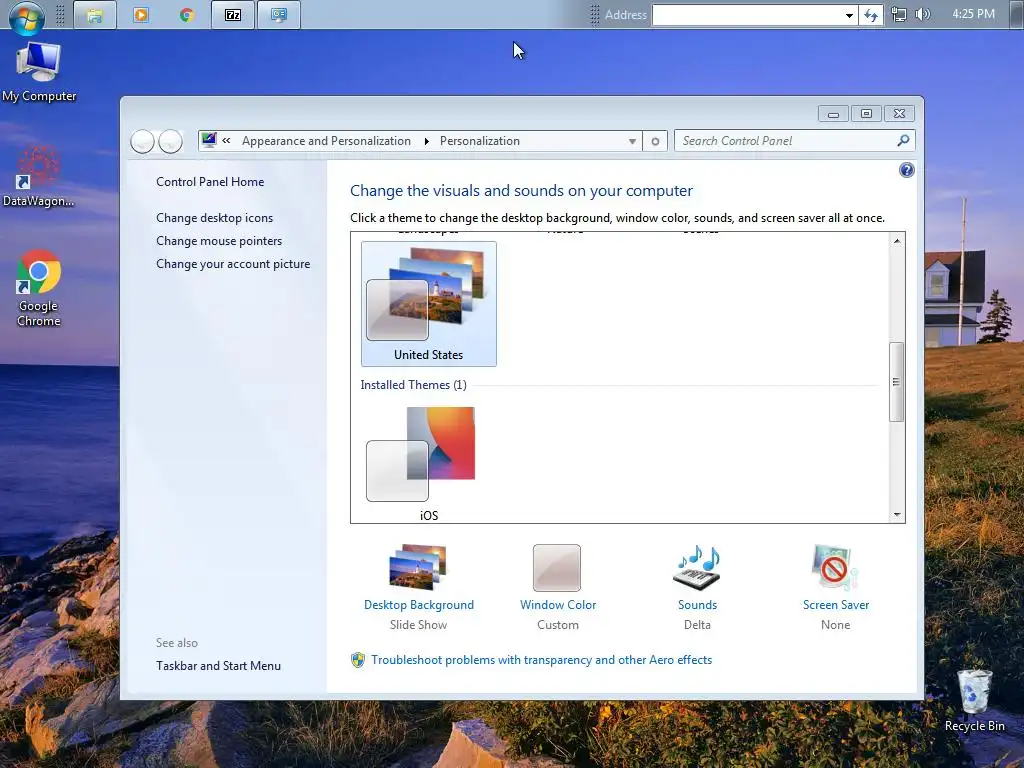Screen dimensions: 1024x768
Task: Click the Personalization breadcrumb segment
Action: pyautogui.click(x=479, y=141)
